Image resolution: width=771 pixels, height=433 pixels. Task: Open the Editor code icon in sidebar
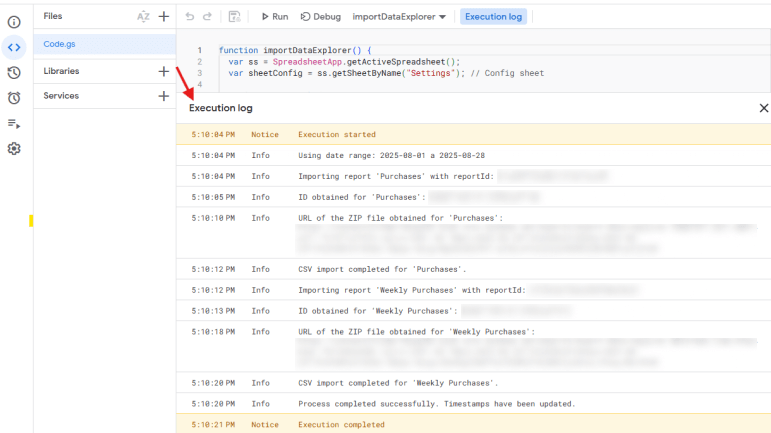14,47
